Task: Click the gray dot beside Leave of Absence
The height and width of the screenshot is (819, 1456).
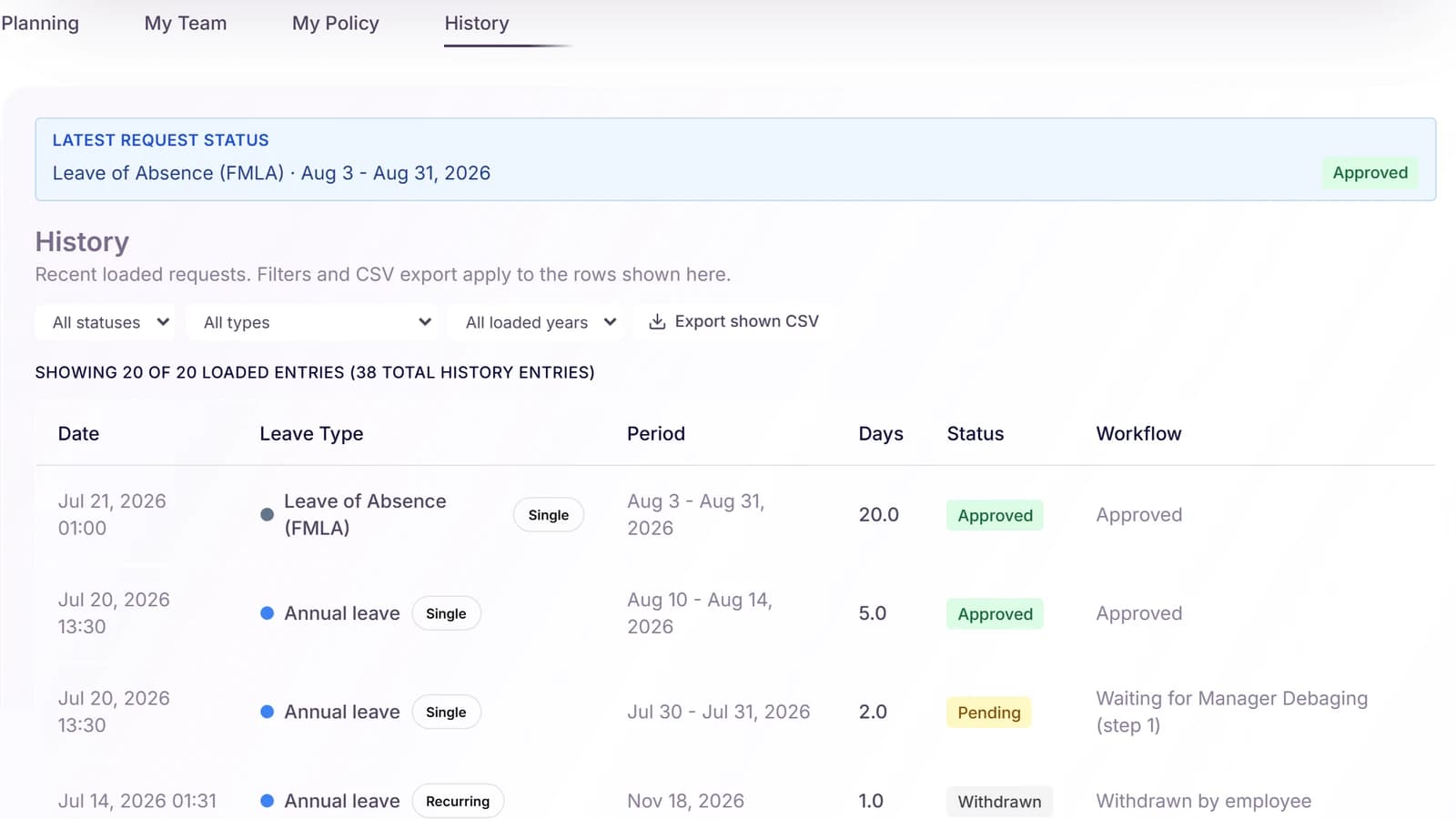Action: 267,514
